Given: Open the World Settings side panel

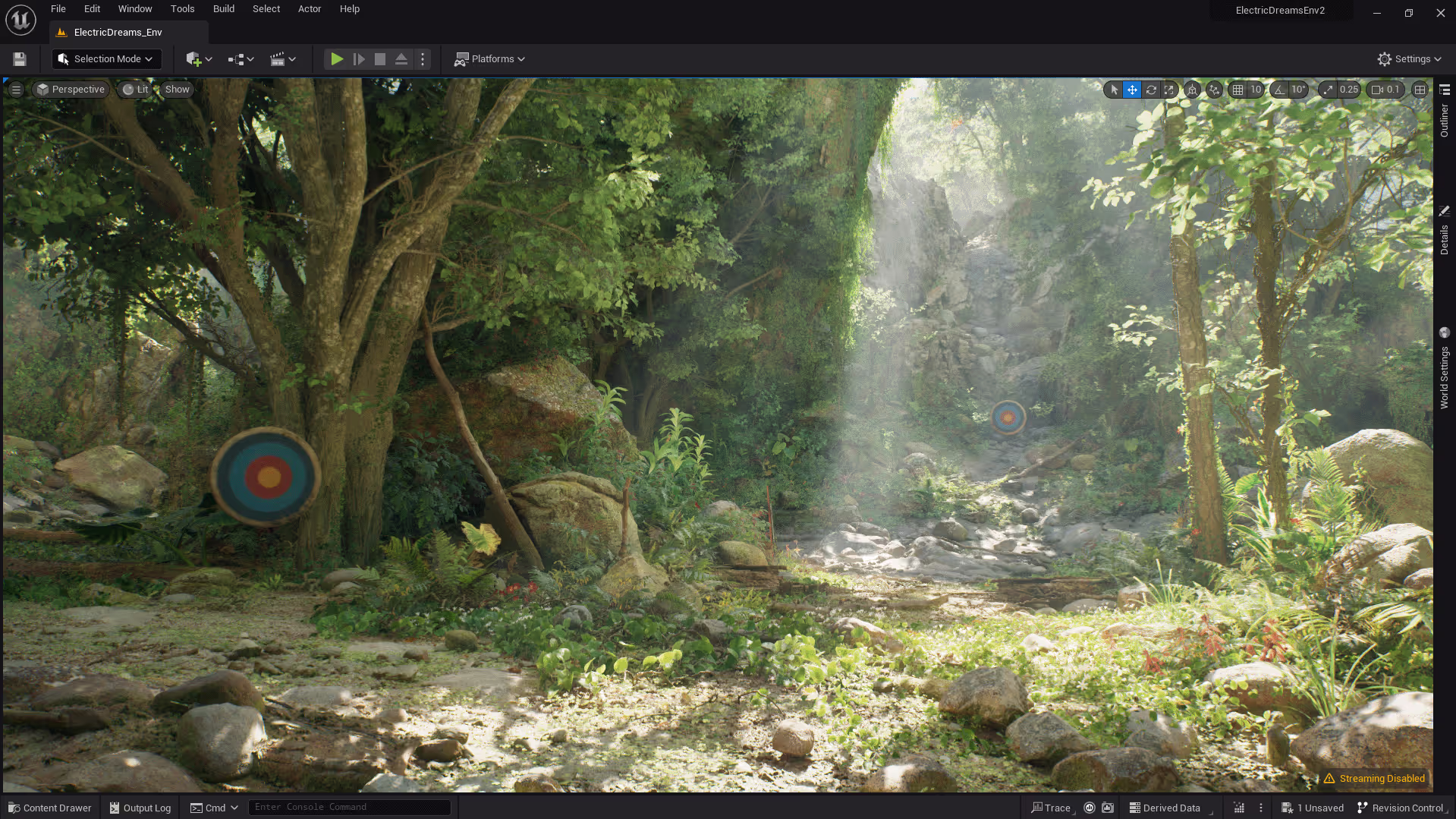Looking at the screenshot, I should (x=1445, y=368).
